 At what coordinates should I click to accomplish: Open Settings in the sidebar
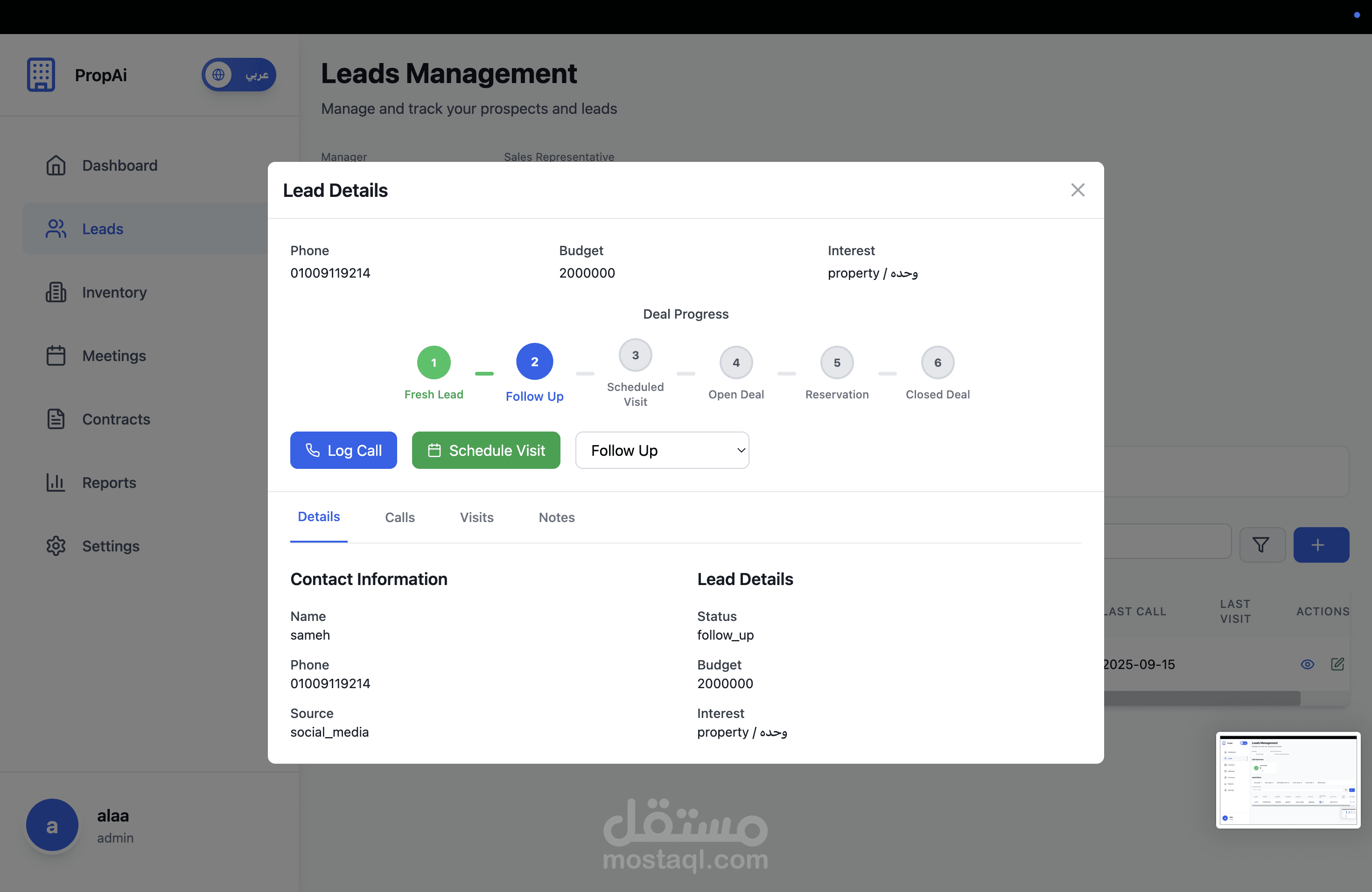pos(111,546)
